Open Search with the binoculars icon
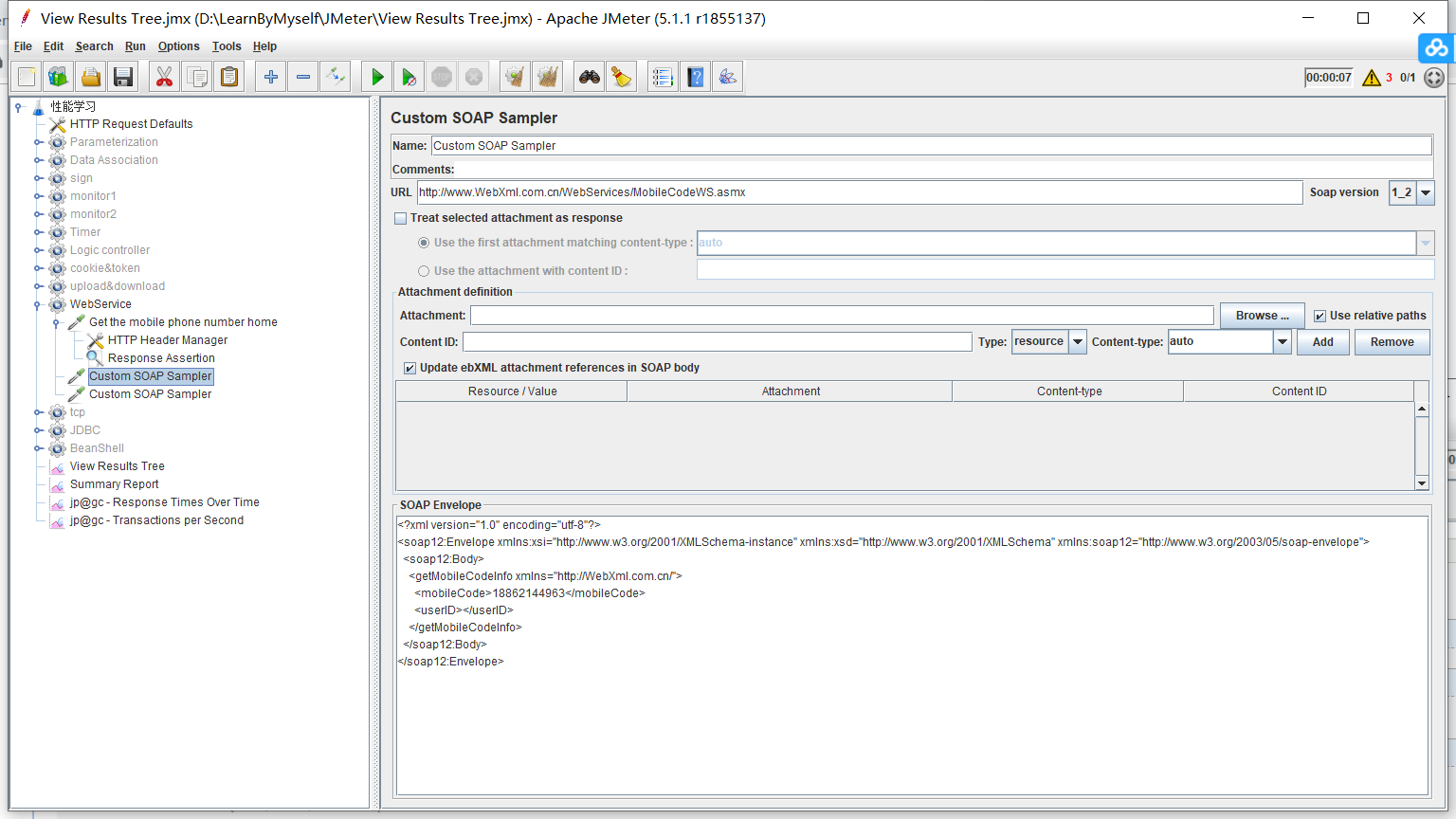Viewport: 1456px width, 819px height. click(590, 77)
